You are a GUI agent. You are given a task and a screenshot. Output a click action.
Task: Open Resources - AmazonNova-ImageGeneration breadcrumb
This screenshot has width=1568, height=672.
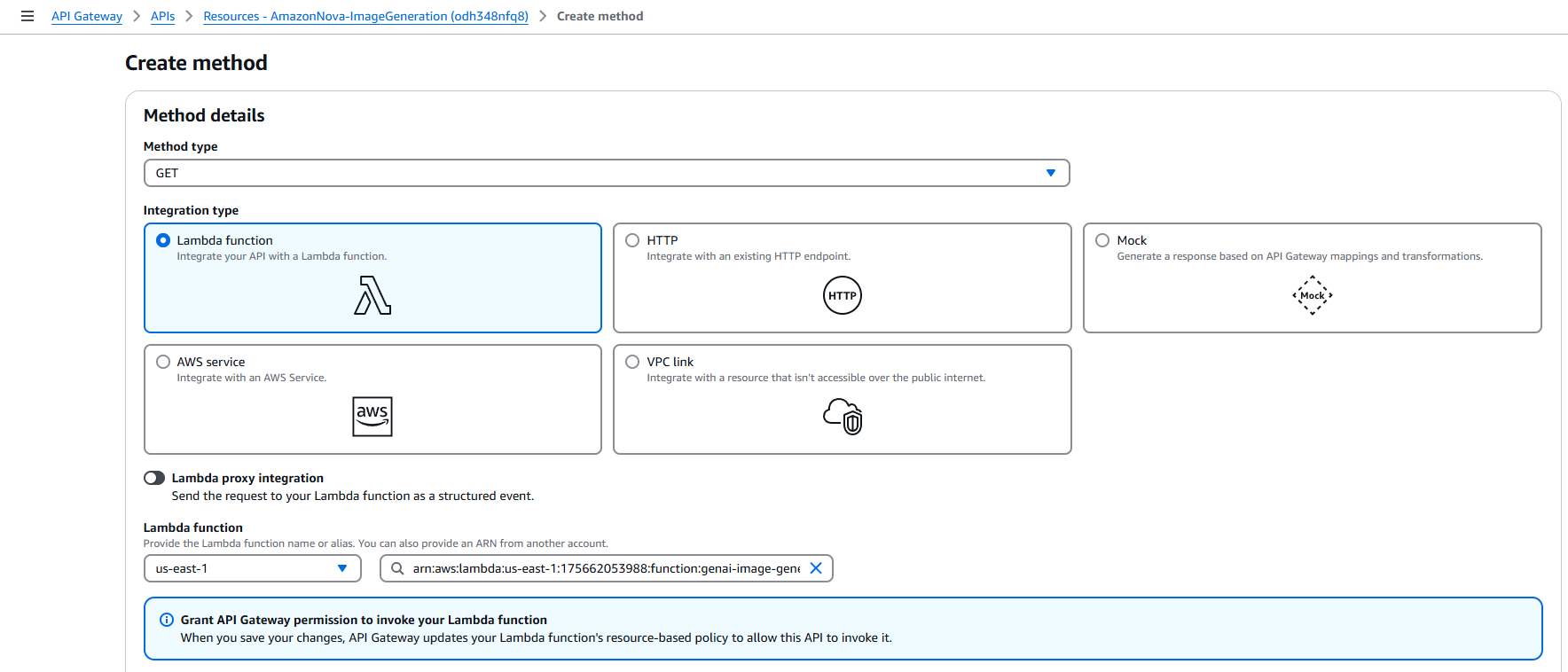(365, 16)
